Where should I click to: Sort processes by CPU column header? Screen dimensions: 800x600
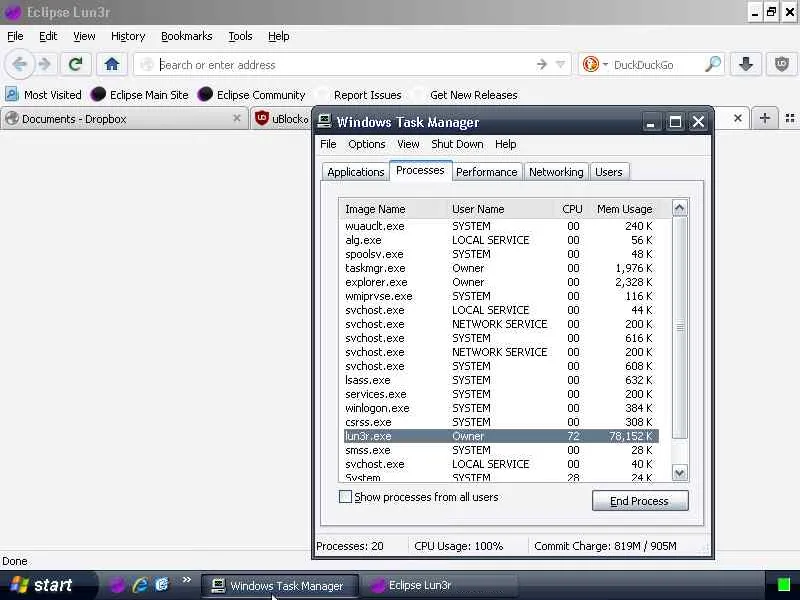[571, 209]
